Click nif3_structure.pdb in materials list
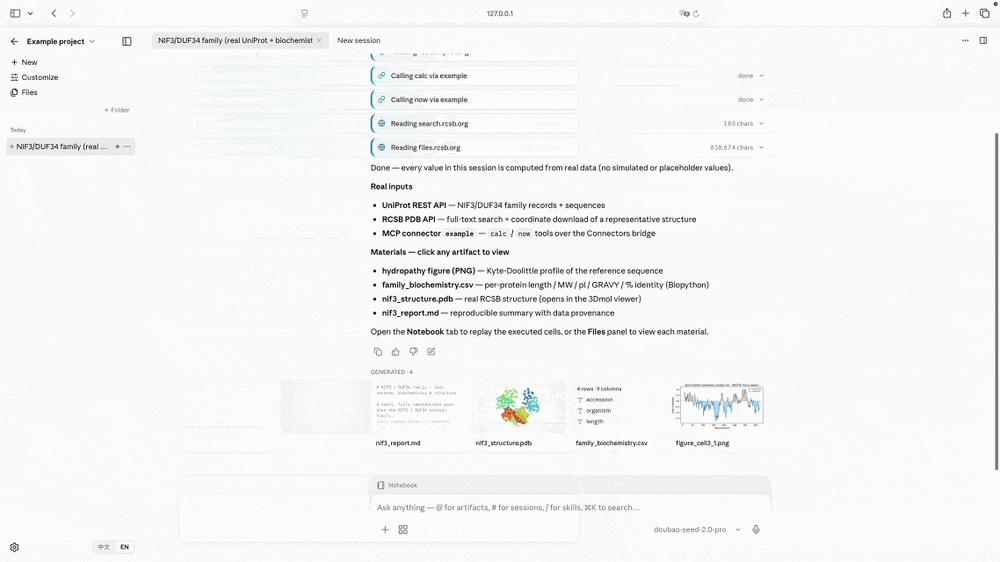Viewport: 1000px width, 562px height. 417,299
